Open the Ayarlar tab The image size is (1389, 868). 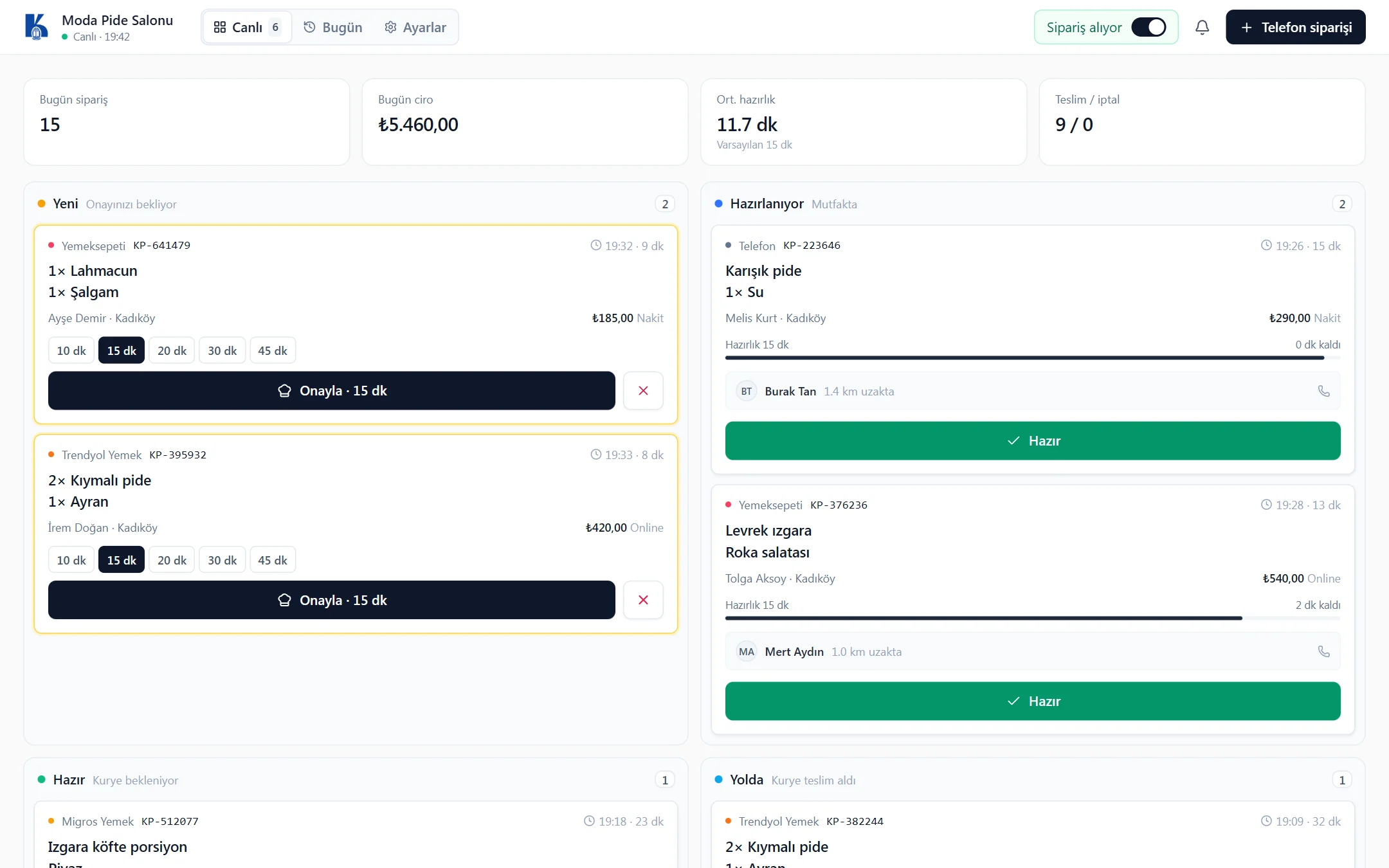point(415,27)
